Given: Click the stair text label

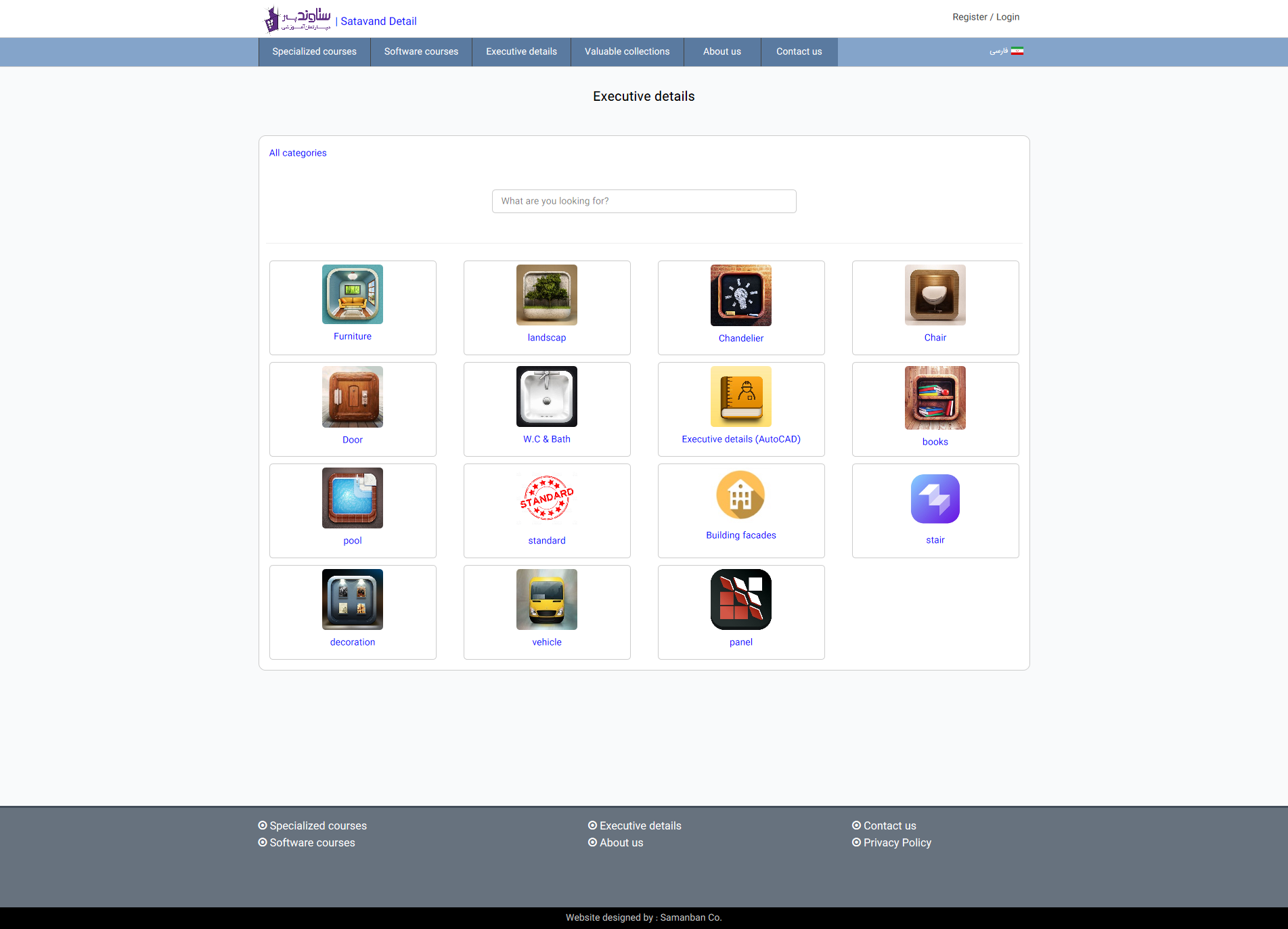Looking at the screenshot, I should tap(935, 540).
